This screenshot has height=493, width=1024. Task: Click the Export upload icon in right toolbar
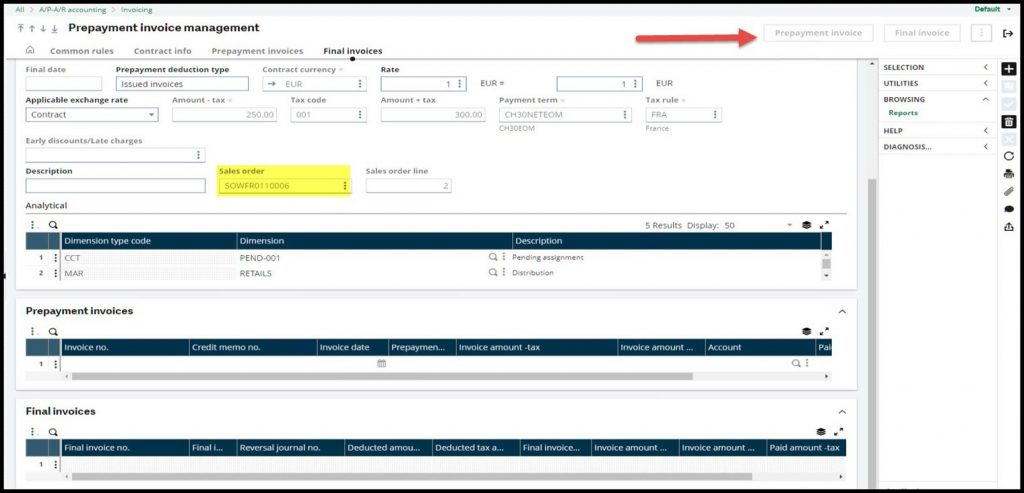[x=1008, y=227]
